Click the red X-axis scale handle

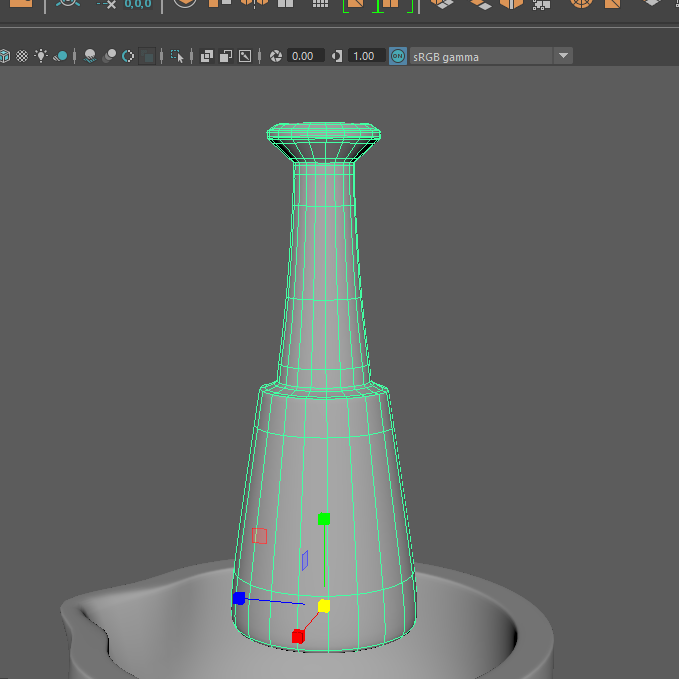click(298, 636)
